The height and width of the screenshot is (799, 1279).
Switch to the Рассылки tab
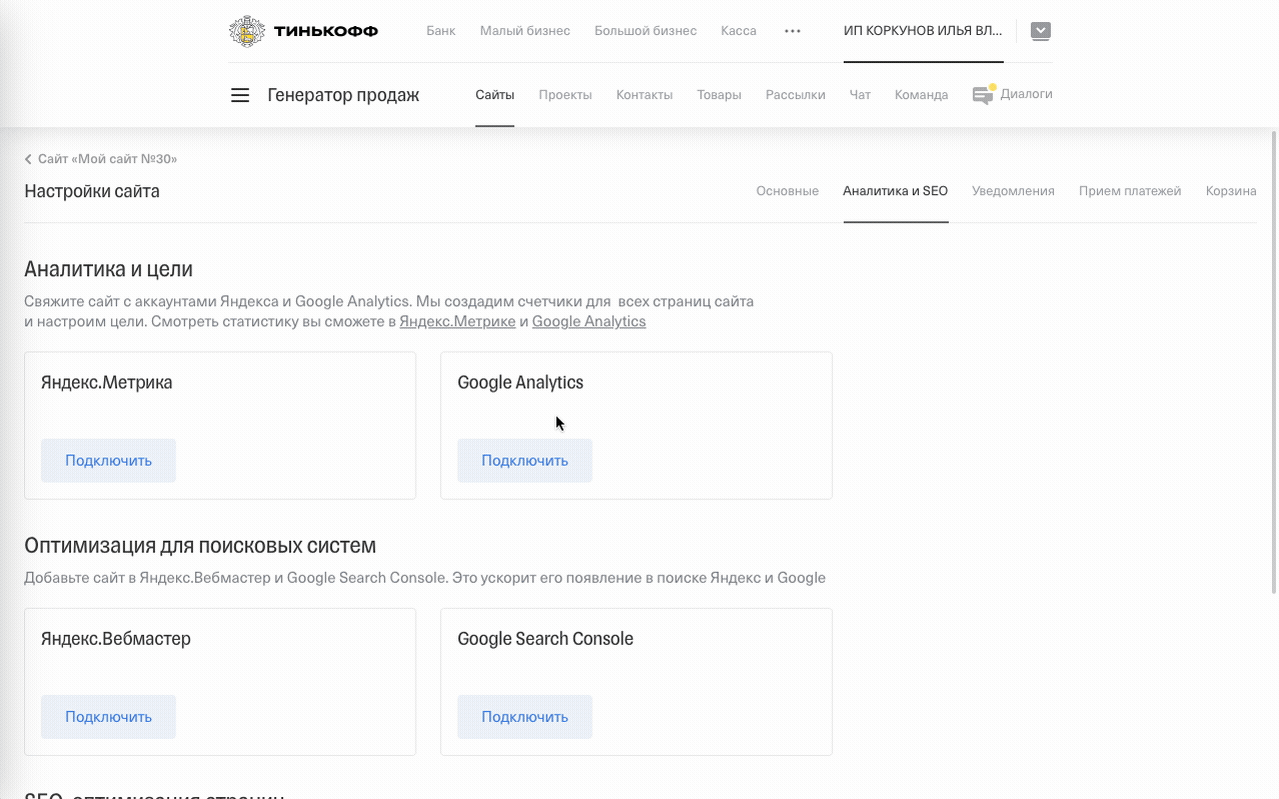pos(796,95)
